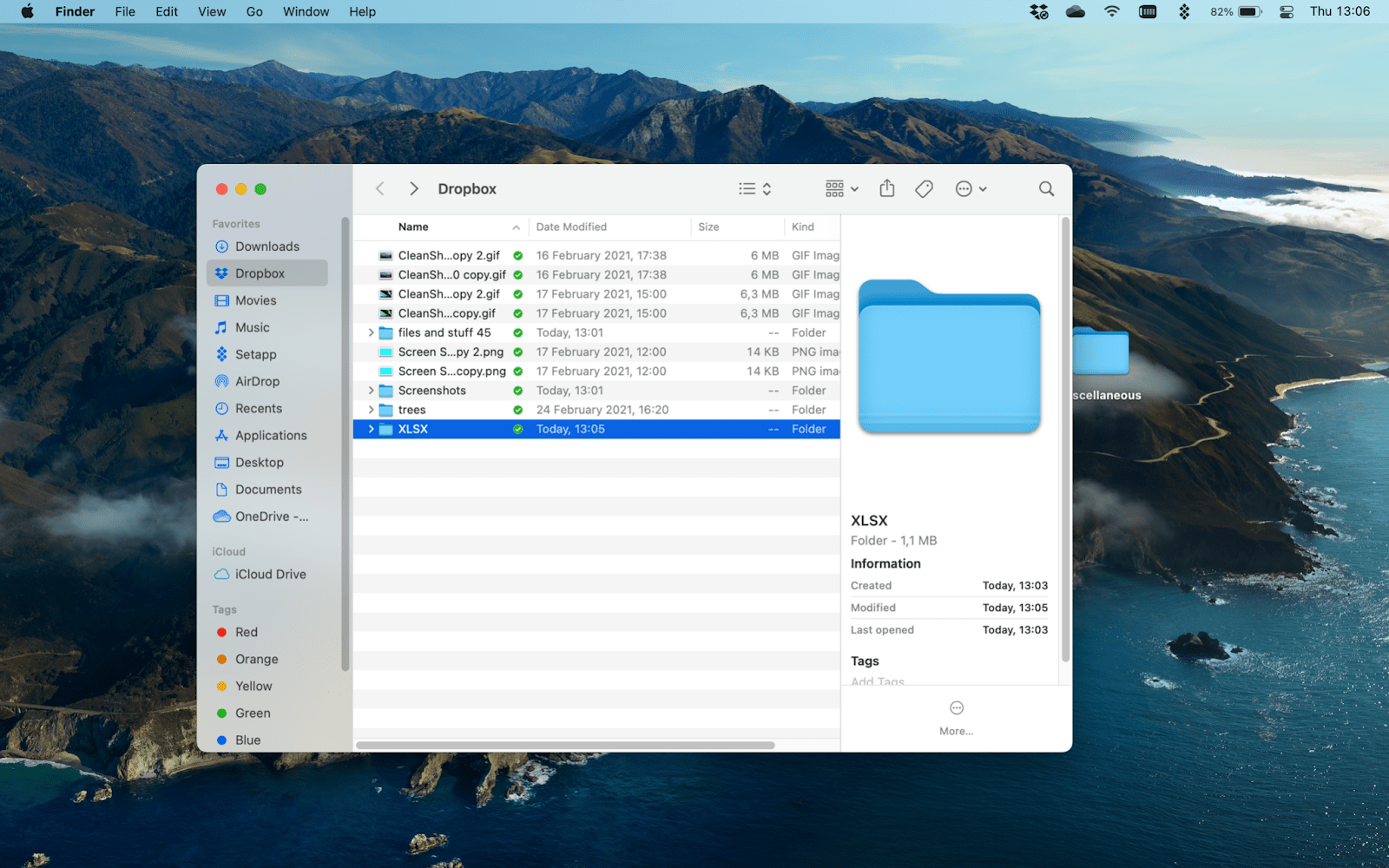Open the Finder search magnifier
This screenshot has height=868, width=1389.
point(1047,188)
